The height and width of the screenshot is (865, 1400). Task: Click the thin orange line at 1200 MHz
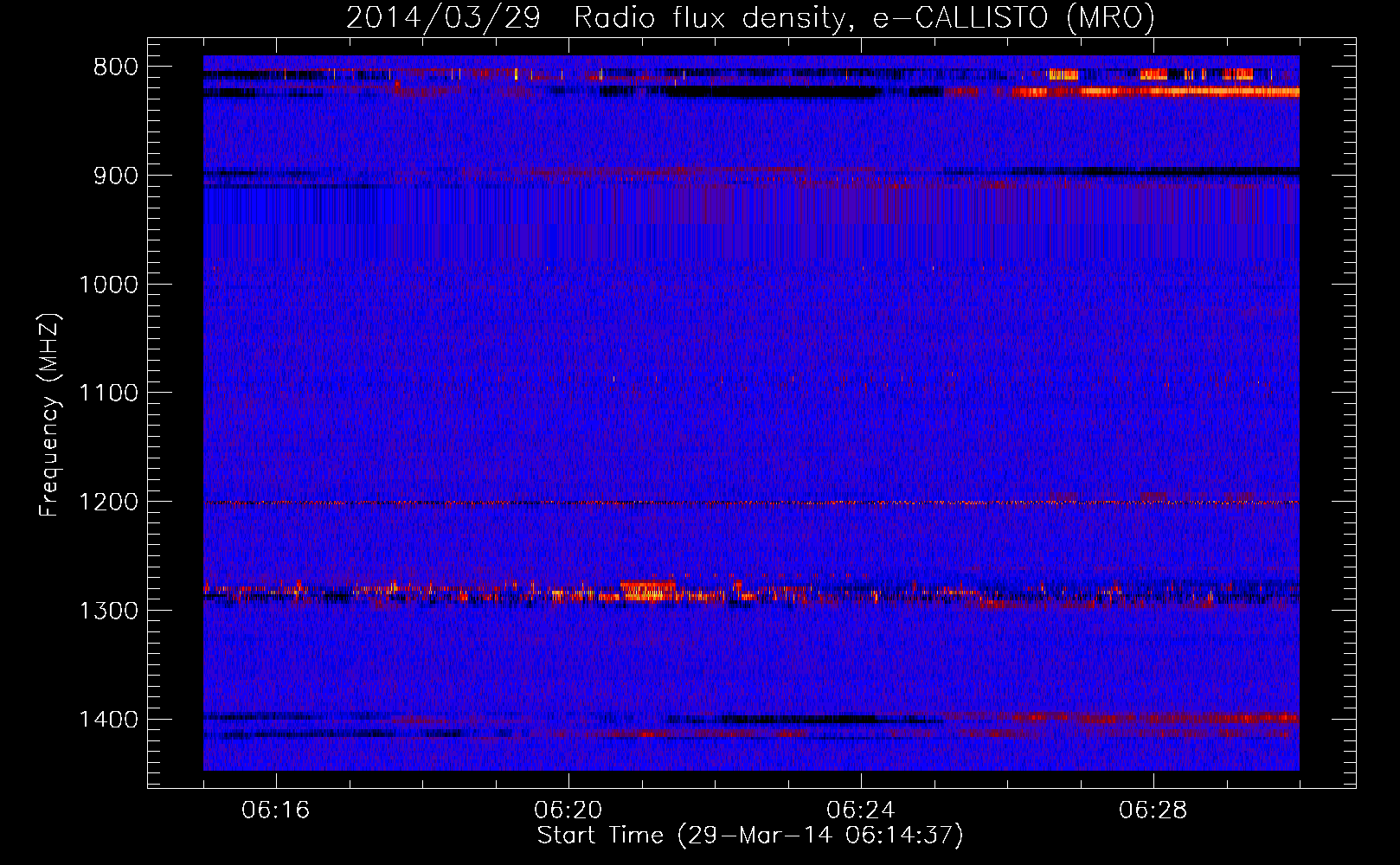click(751, 503)
